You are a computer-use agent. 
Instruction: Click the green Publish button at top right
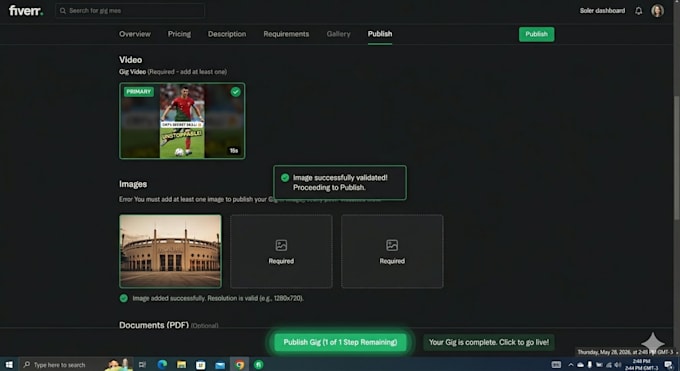coord(536,34)
